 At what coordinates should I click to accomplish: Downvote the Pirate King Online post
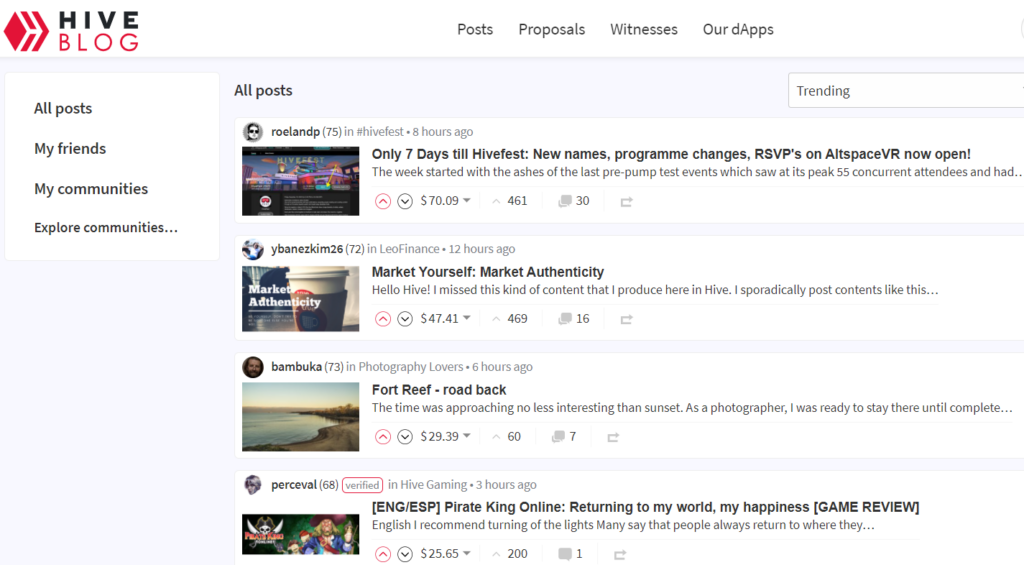pos(405,554)
